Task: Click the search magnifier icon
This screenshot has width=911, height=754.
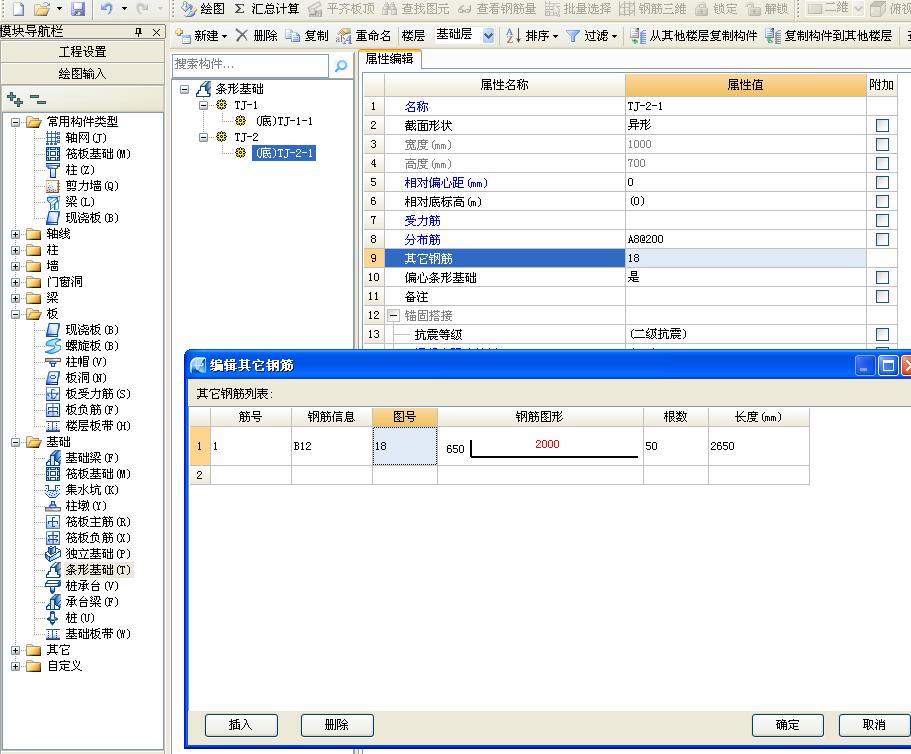Action: coord(341,65)
